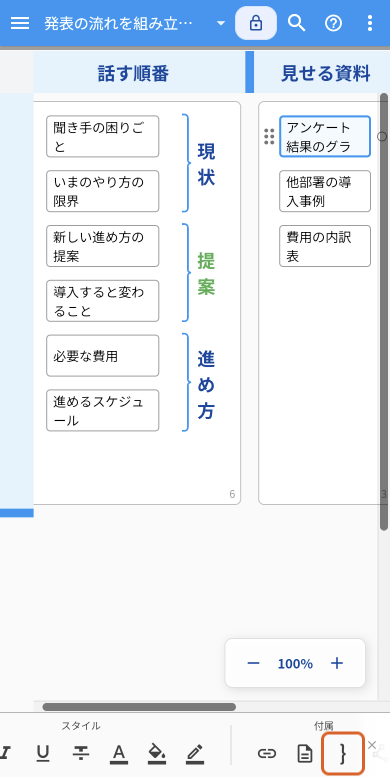Select the 話す順番 column header
The height and width of the screenshot is (777, 390).
(133, 73)
